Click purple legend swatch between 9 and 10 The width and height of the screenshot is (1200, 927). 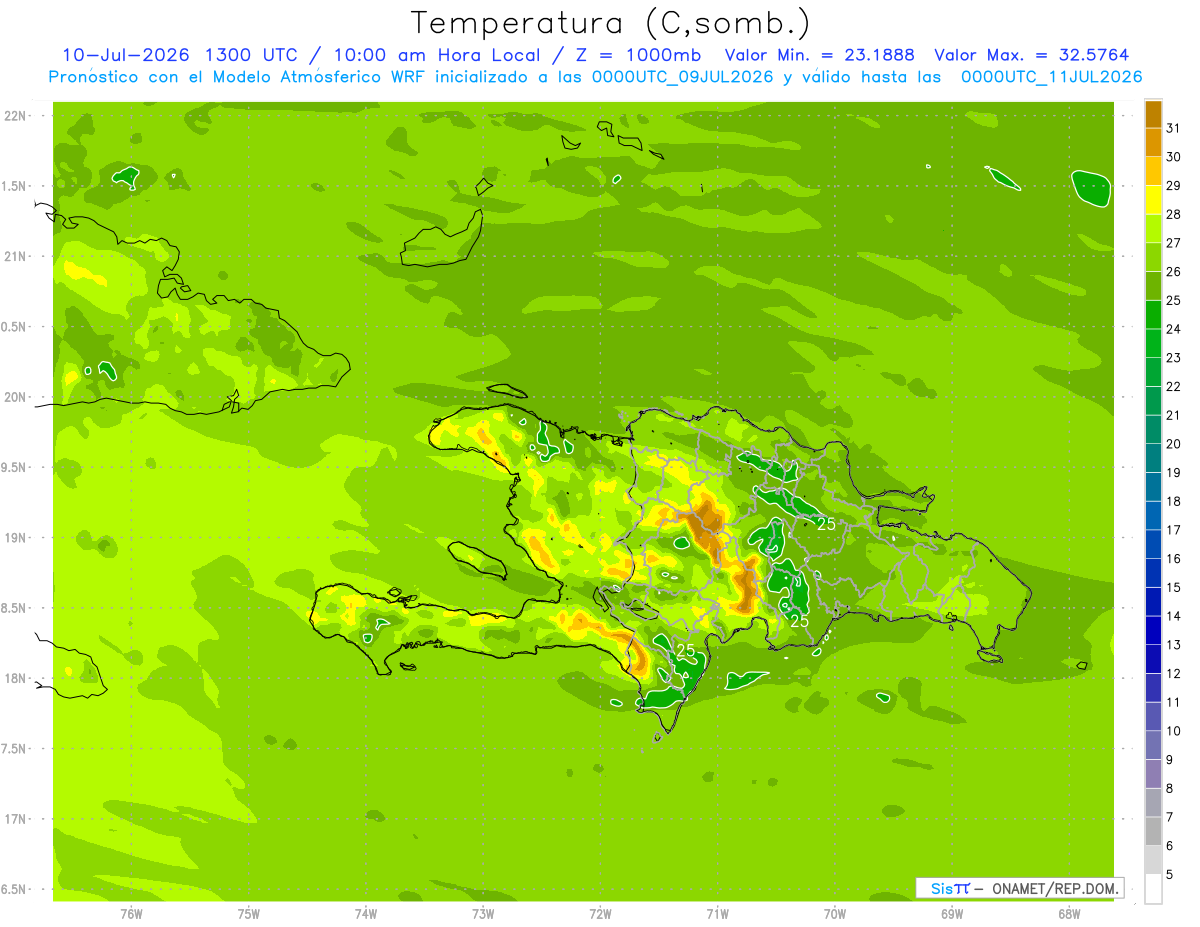coord(1153,745)
